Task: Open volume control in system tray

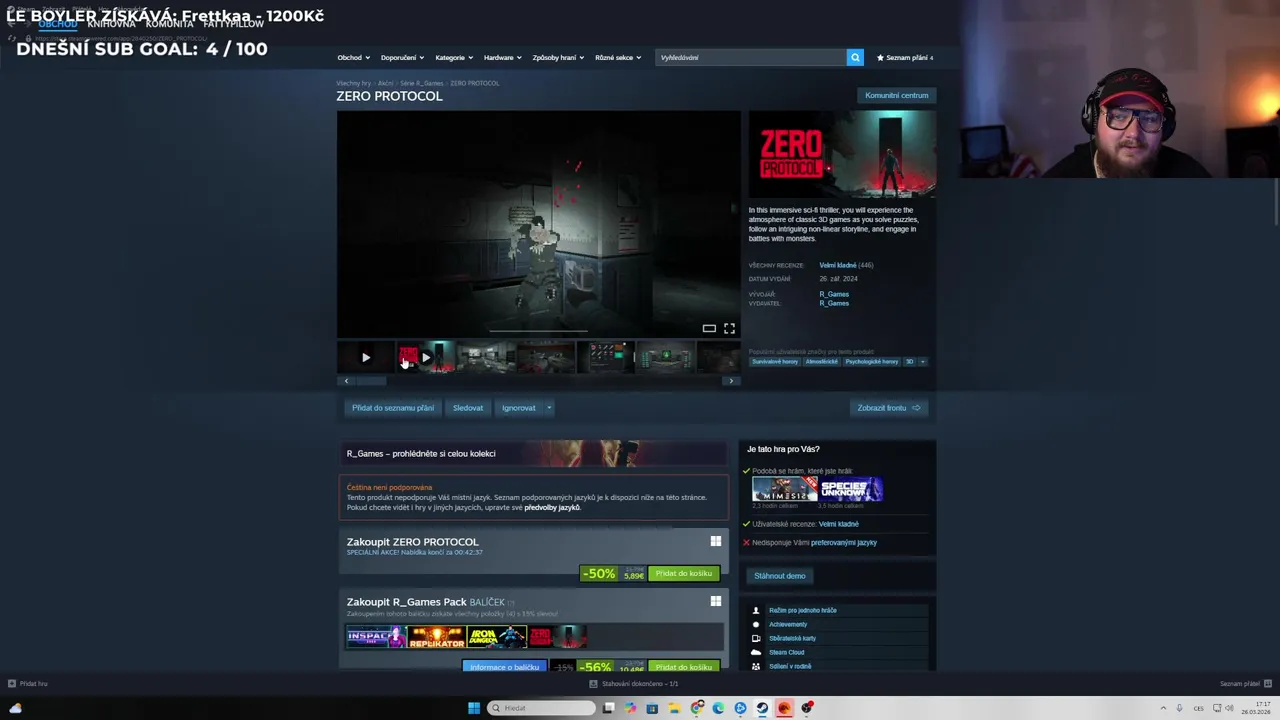Action: click(1230, 708)
